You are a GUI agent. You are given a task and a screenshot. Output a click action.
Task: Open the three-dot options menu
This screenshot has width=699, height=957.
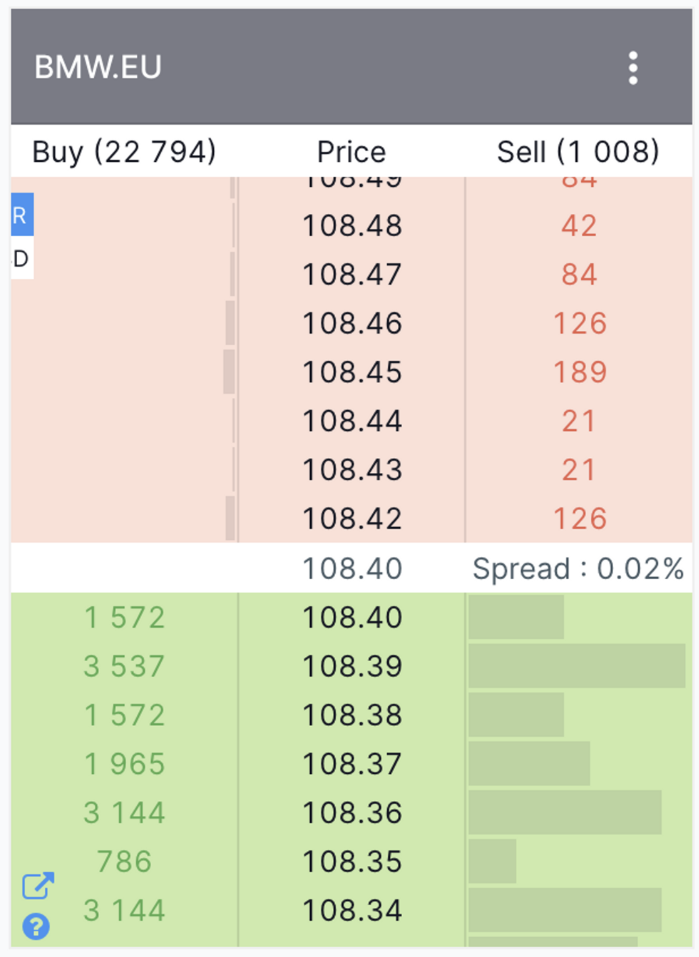coord(633,68)
